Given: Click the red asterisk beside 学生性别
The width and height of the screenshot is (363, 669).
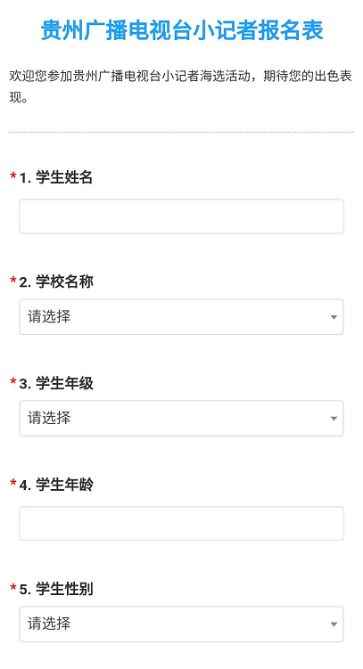Looking at the screenshot, I should pos(13,588).
